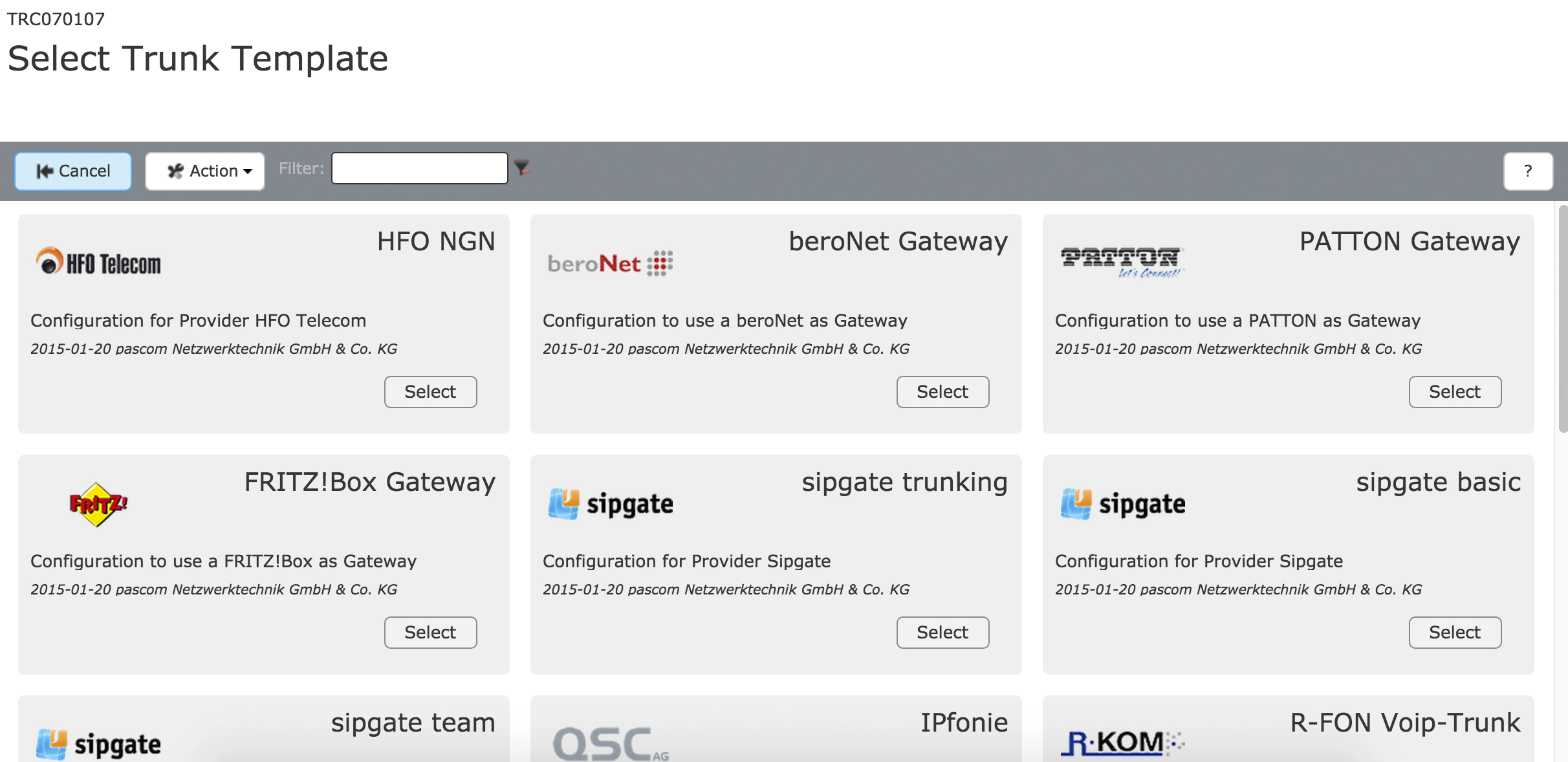1568x762 pixels.
Task: Click 'Configuration to use a PATTON as Gateway'
Action: [1238, 321]
